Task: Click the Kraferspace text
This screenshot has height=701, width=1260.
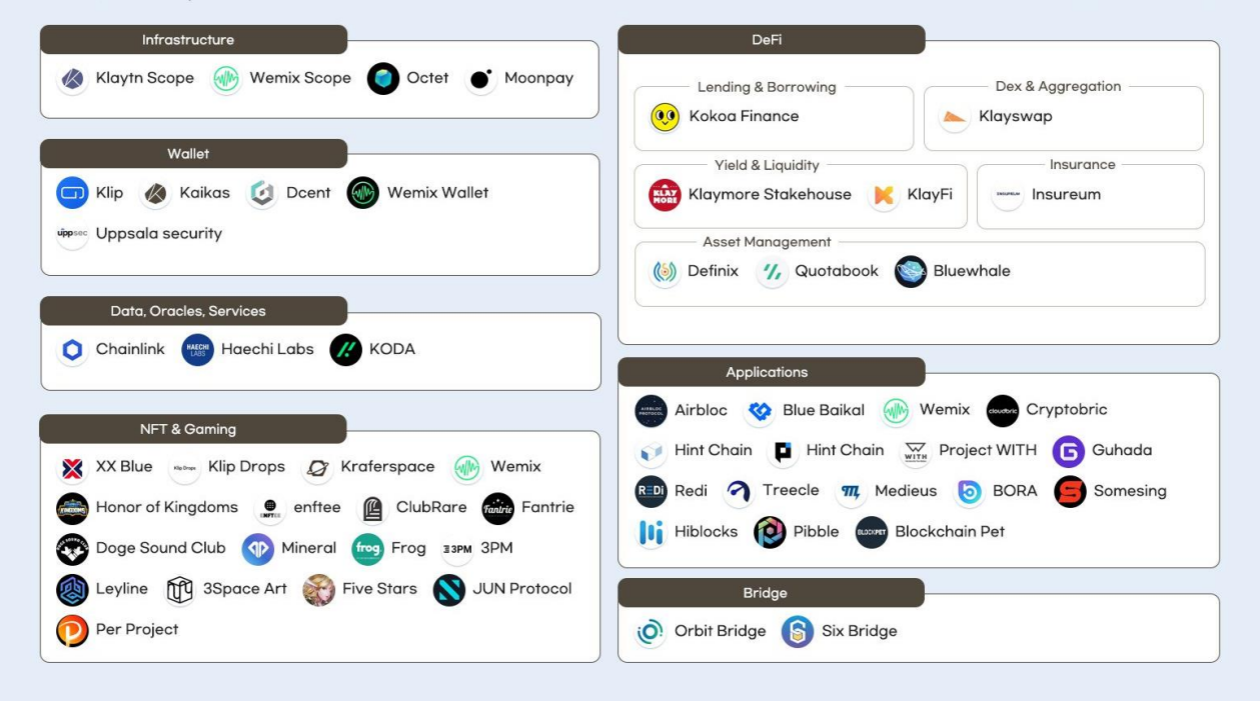Action: coord(388,467)
